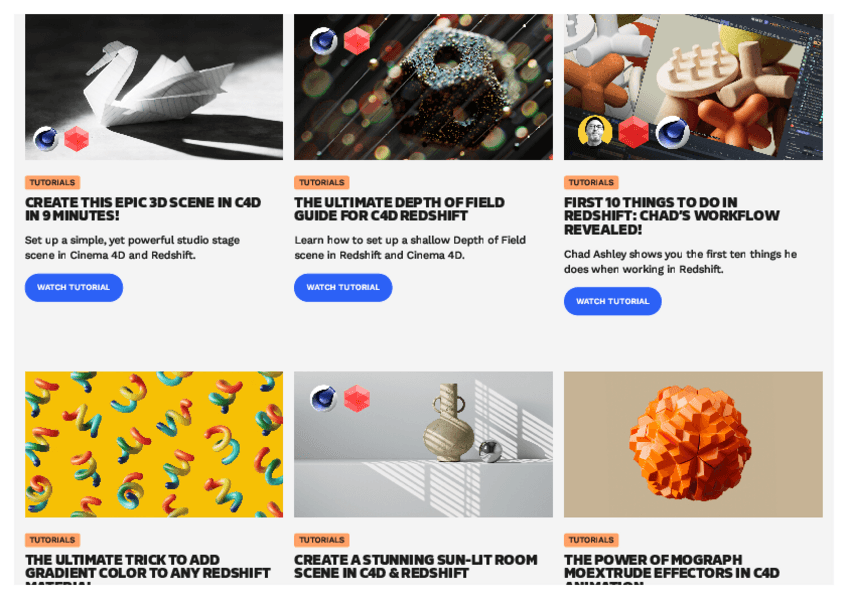Watch tutorial for depth of field guide
The image size is (848, 599).
pos(343,288)
